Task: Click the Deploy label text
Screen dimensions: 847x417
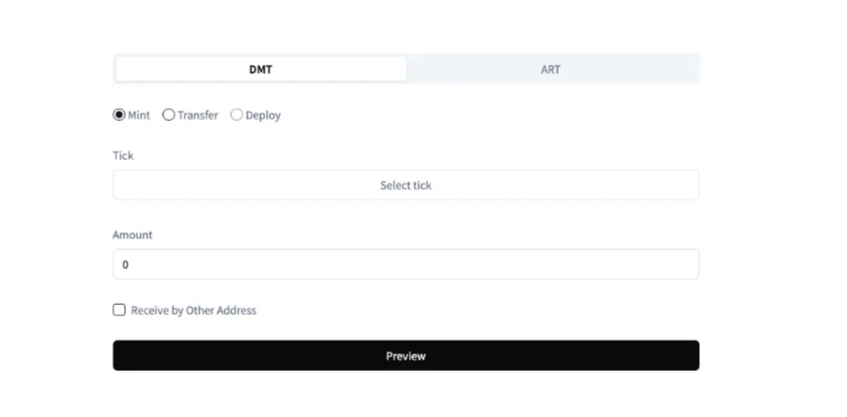Action: [263, 115]
